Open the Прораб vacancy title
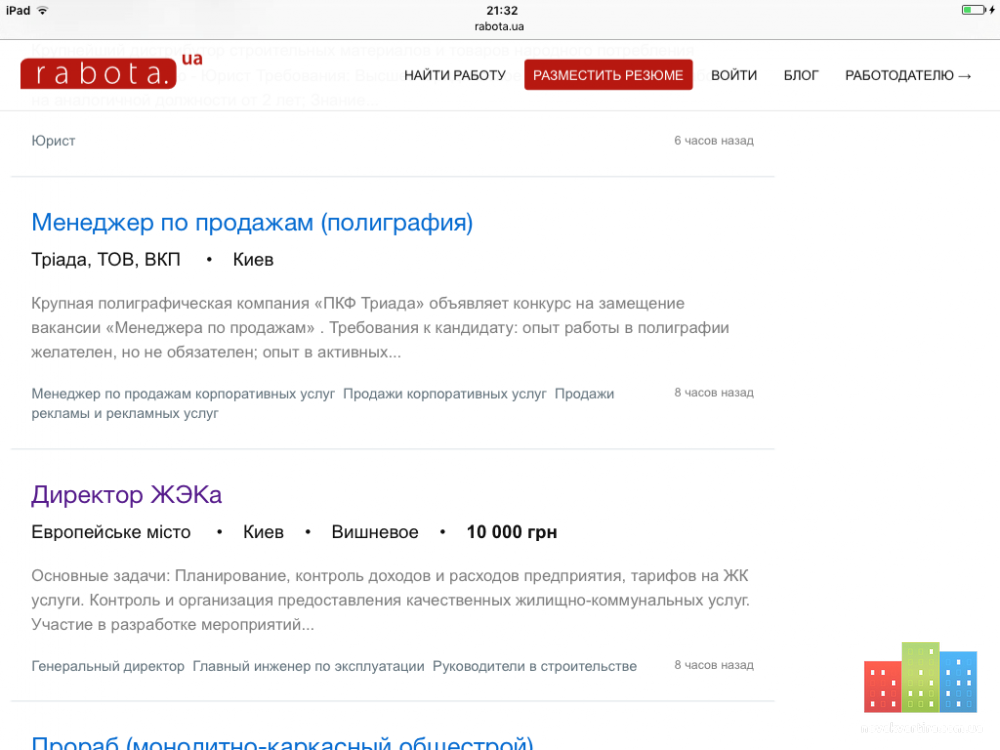 pyautogui.click(x=283, y=742)
